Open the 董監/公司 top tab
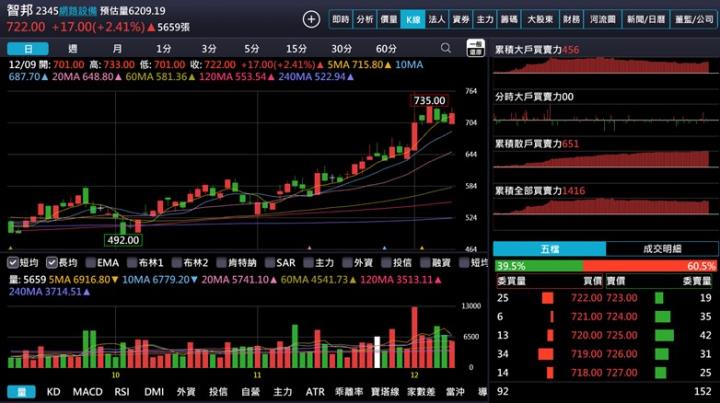 click(x=694, y=19)
